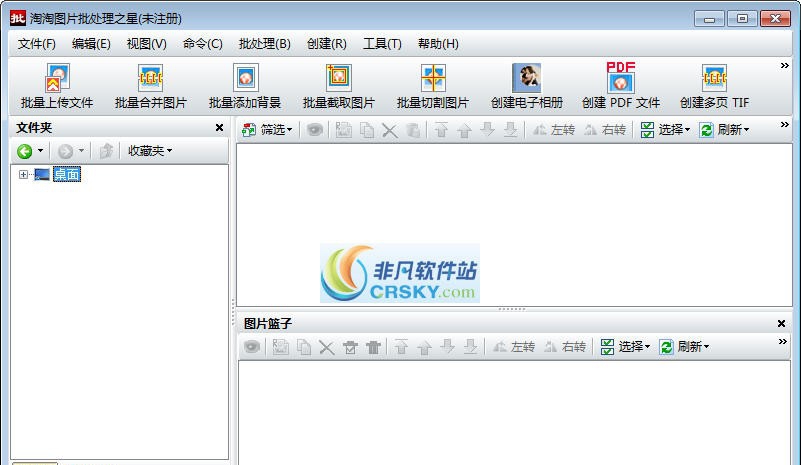Click the move-down arrow in 图片篮子 toolbar
Image resolution: width=801 pixels, height=465 pixels.
pos(447,346)
